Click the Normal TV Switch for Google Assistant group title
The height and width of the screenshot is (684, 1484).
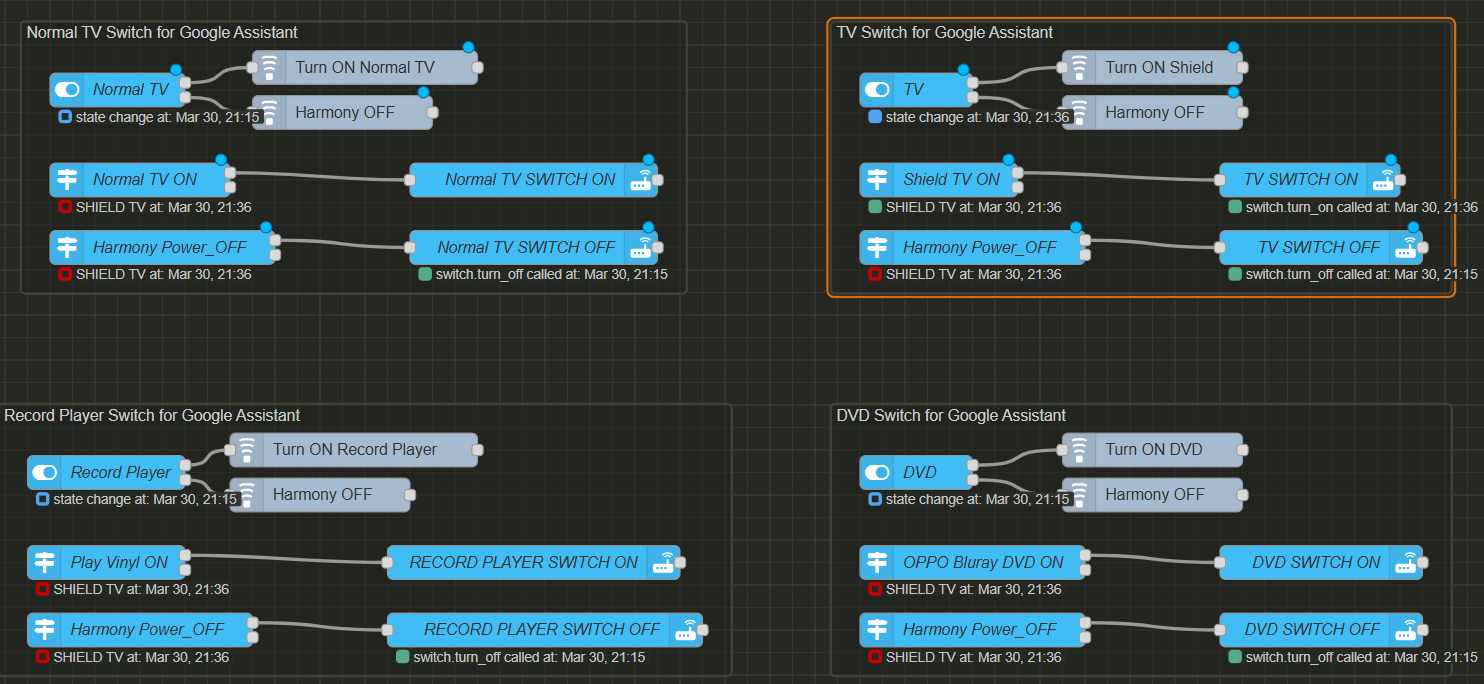coord(162,32)
